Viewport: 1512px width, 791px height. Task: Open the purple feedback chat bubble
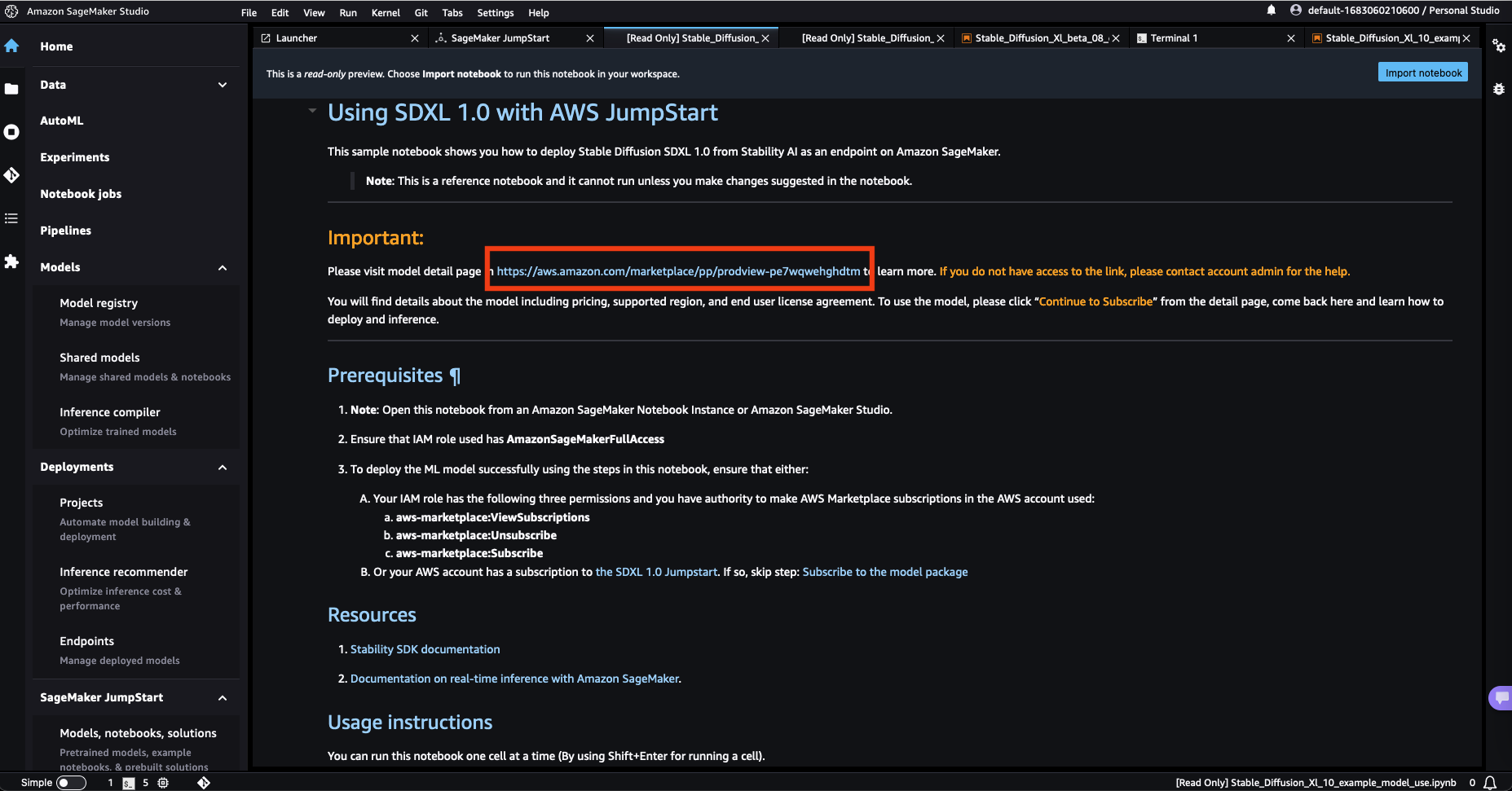(1501, 698)
